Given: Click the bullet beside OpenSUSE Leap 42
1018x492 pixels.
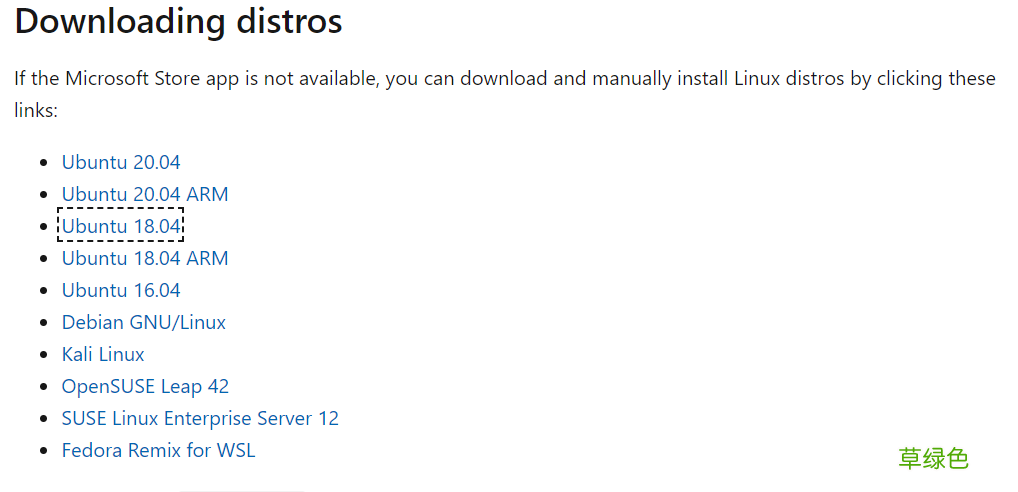Looking at the screenshot, I should coord(44,387).
